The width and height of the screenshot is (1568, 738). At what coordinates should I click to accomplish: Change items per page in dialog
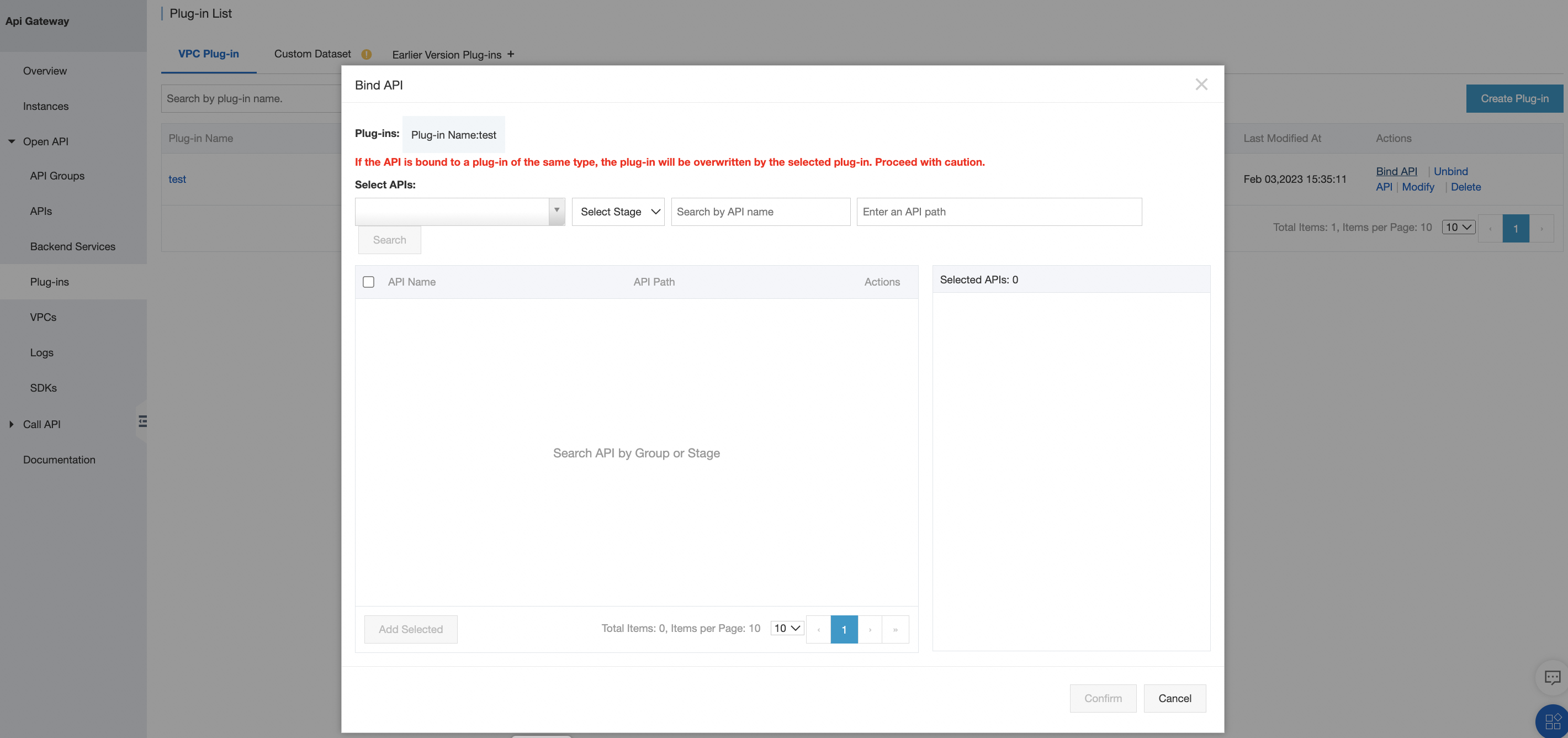[x=787, y=628]
